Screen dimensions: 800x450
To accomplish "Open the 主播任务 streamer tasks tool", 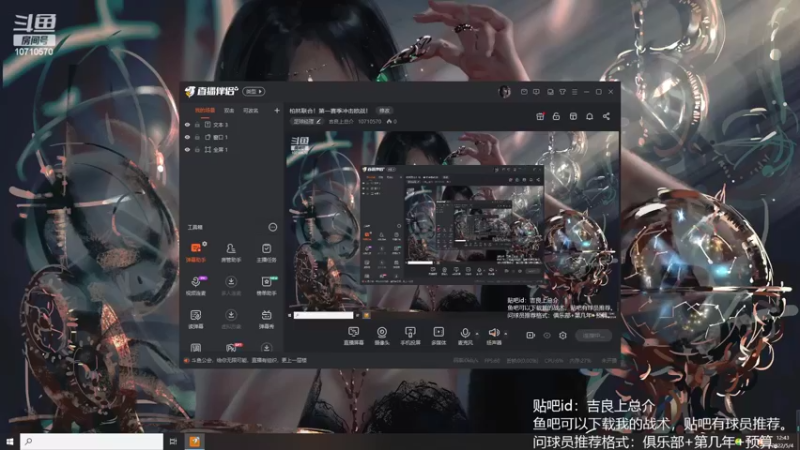I will tap(266, 252).
